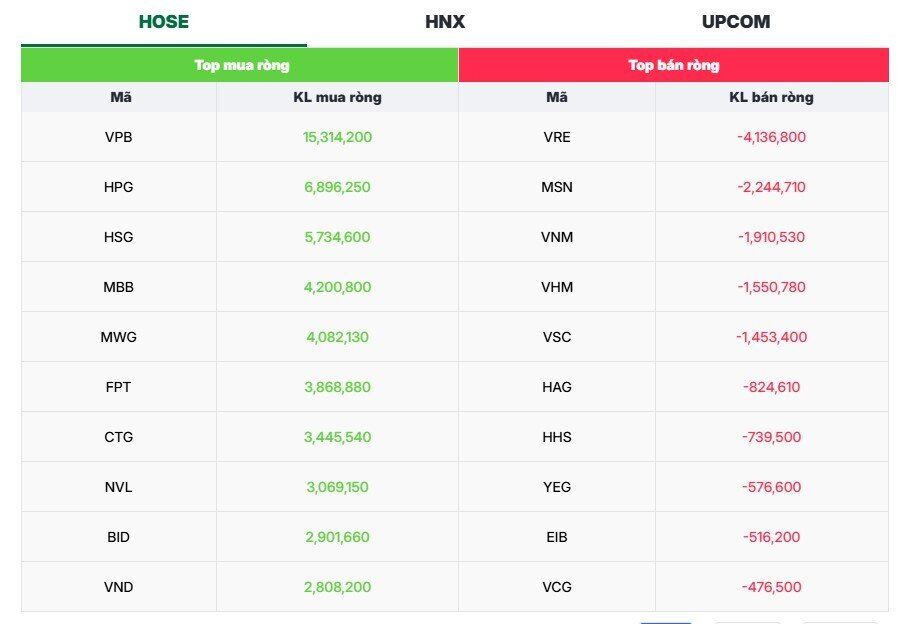Click net sell volume -576,600
Viewport: 898px width, 624px height.
pos(771,487)
